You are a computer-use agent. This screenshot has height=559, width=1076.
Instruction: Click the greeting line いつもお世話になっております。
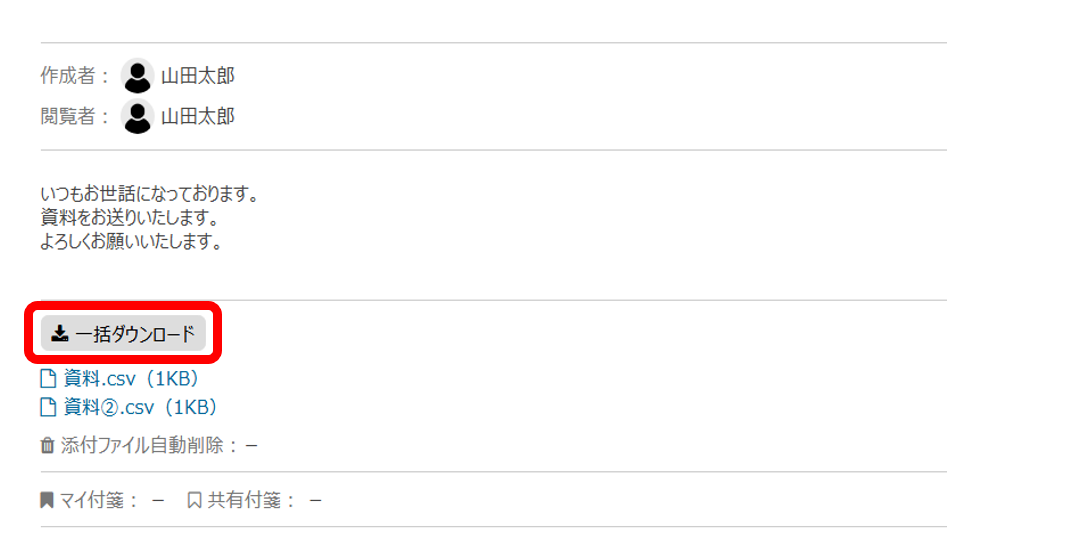[x=150, y=192]
